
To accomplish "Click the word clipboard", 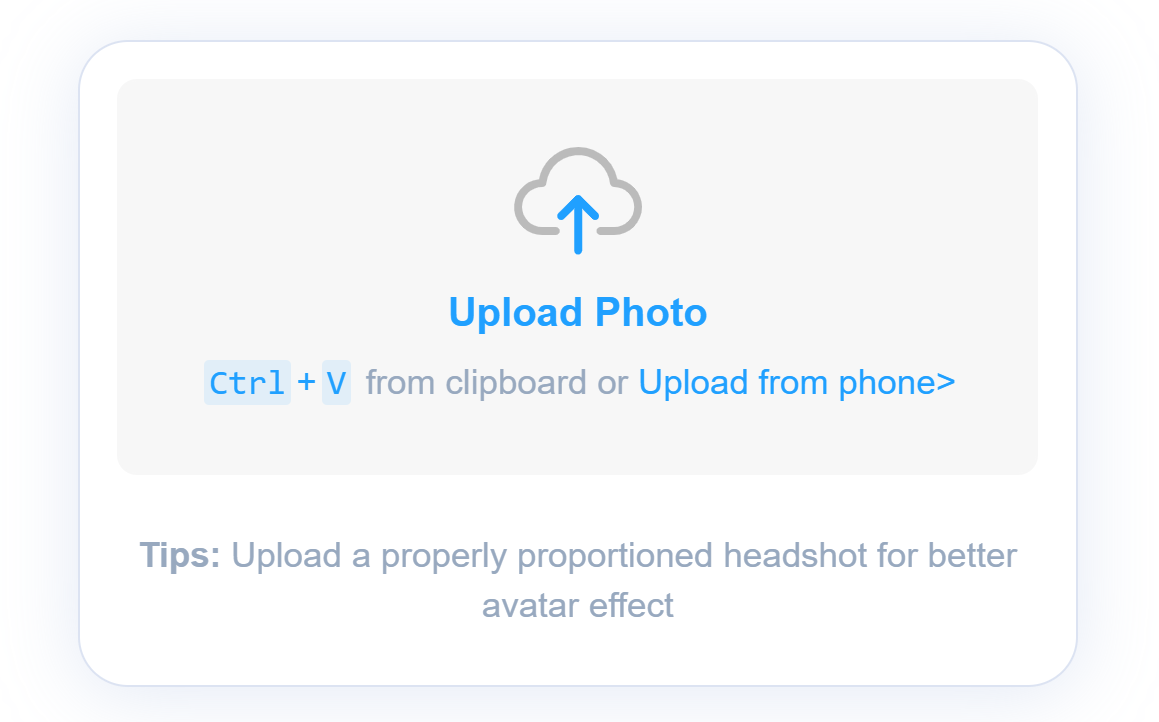I will click(516, 383).
